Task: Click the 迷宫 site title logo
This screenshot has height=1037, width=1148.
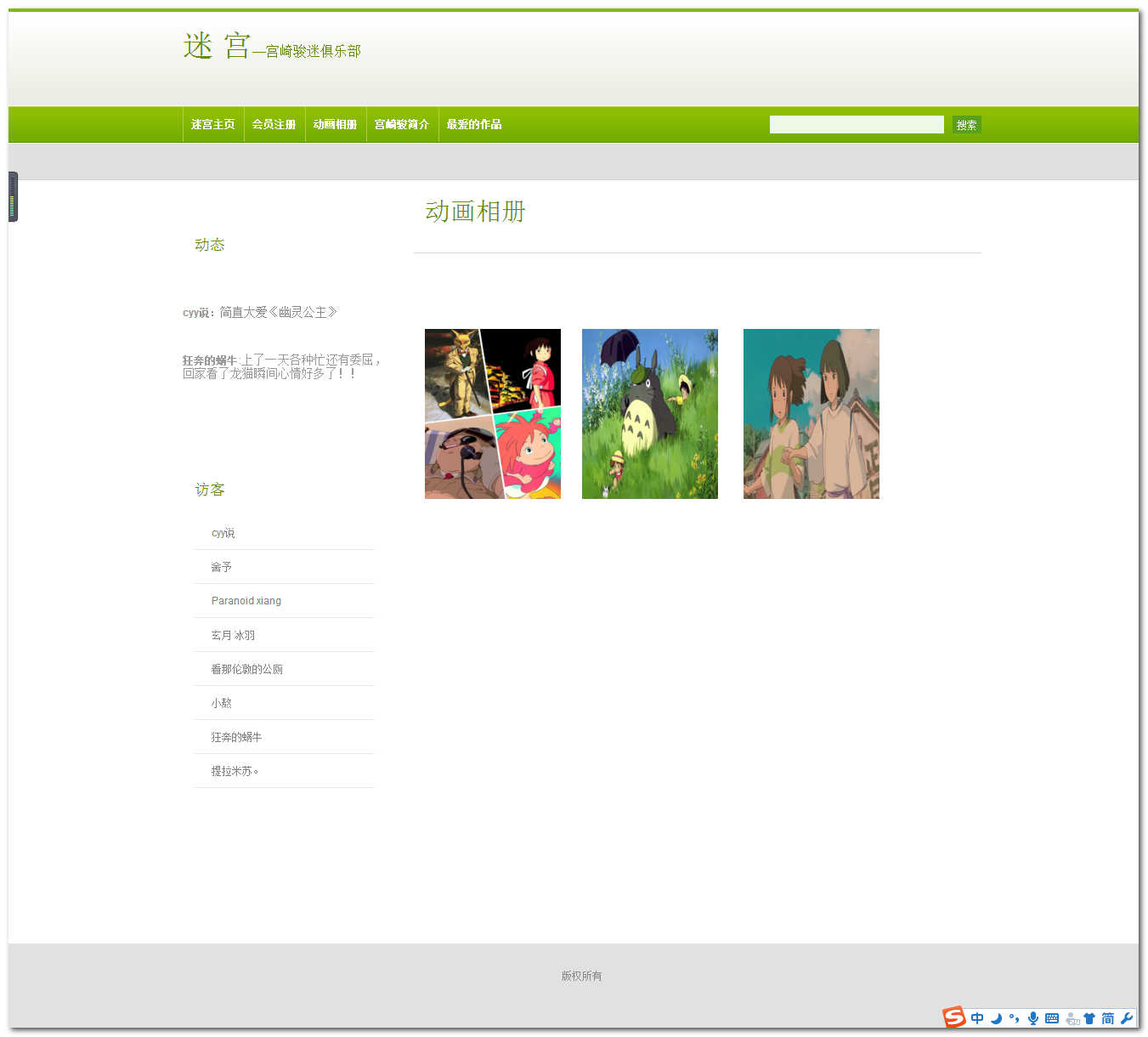Action: (x=217, y=46)
